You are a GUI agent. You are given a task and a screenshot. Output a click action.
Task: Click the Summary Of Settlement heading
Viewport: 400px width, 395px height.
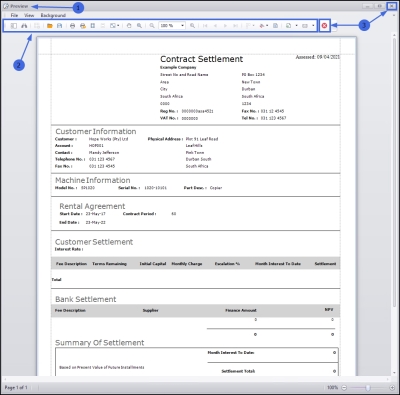(100, 343)
